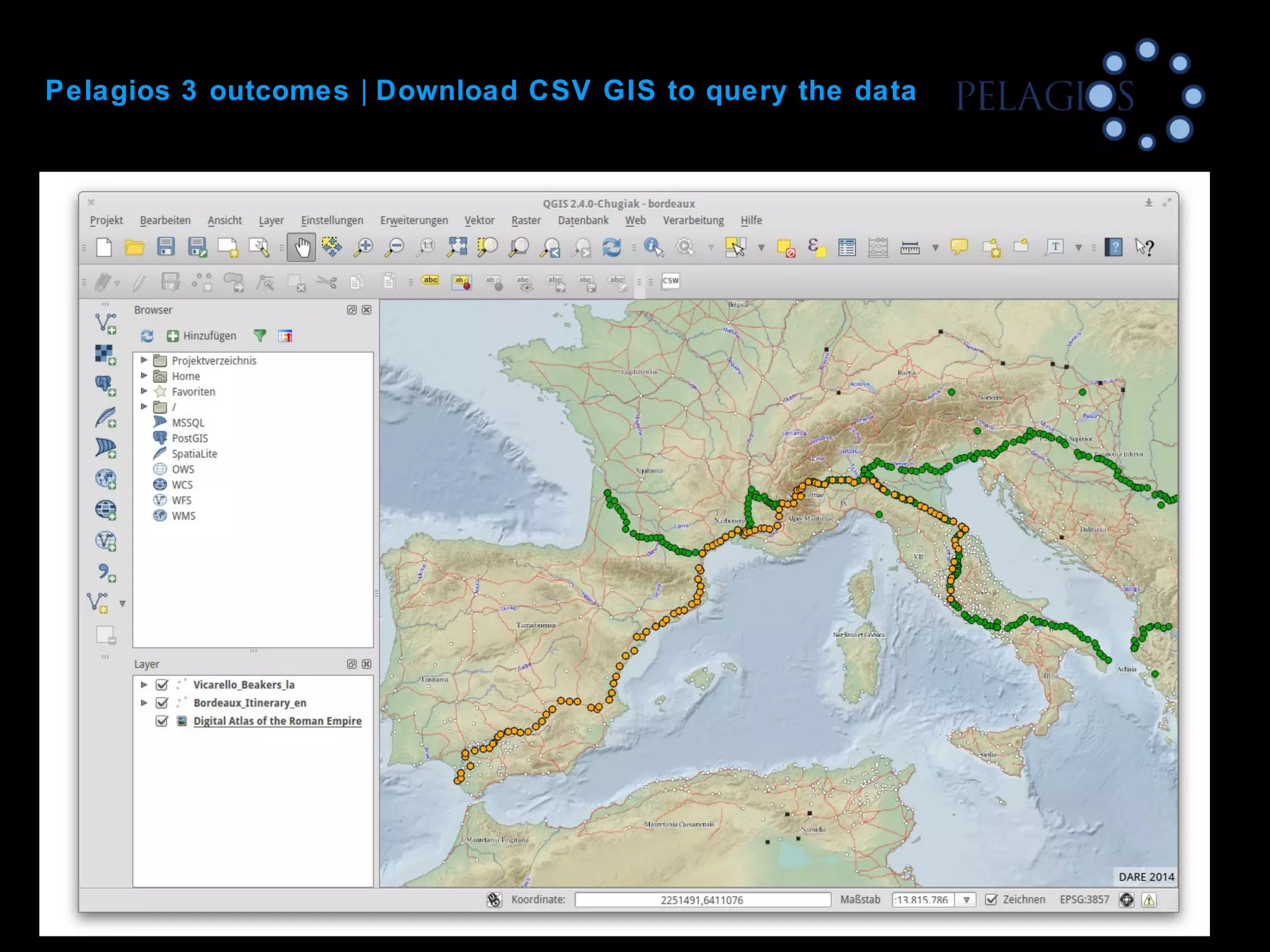Open the Hilfe menu
This screenshot has height=952, width=1270.
(751, 221)
